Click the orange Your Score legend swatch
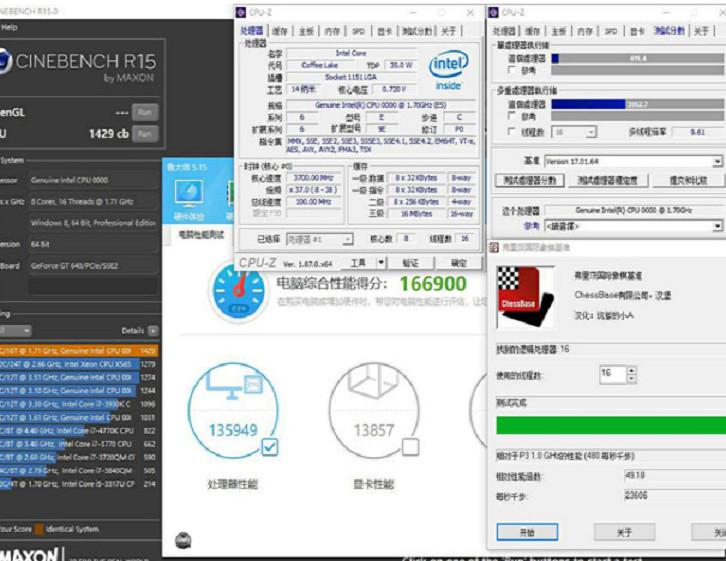 [x=39, y=529]
